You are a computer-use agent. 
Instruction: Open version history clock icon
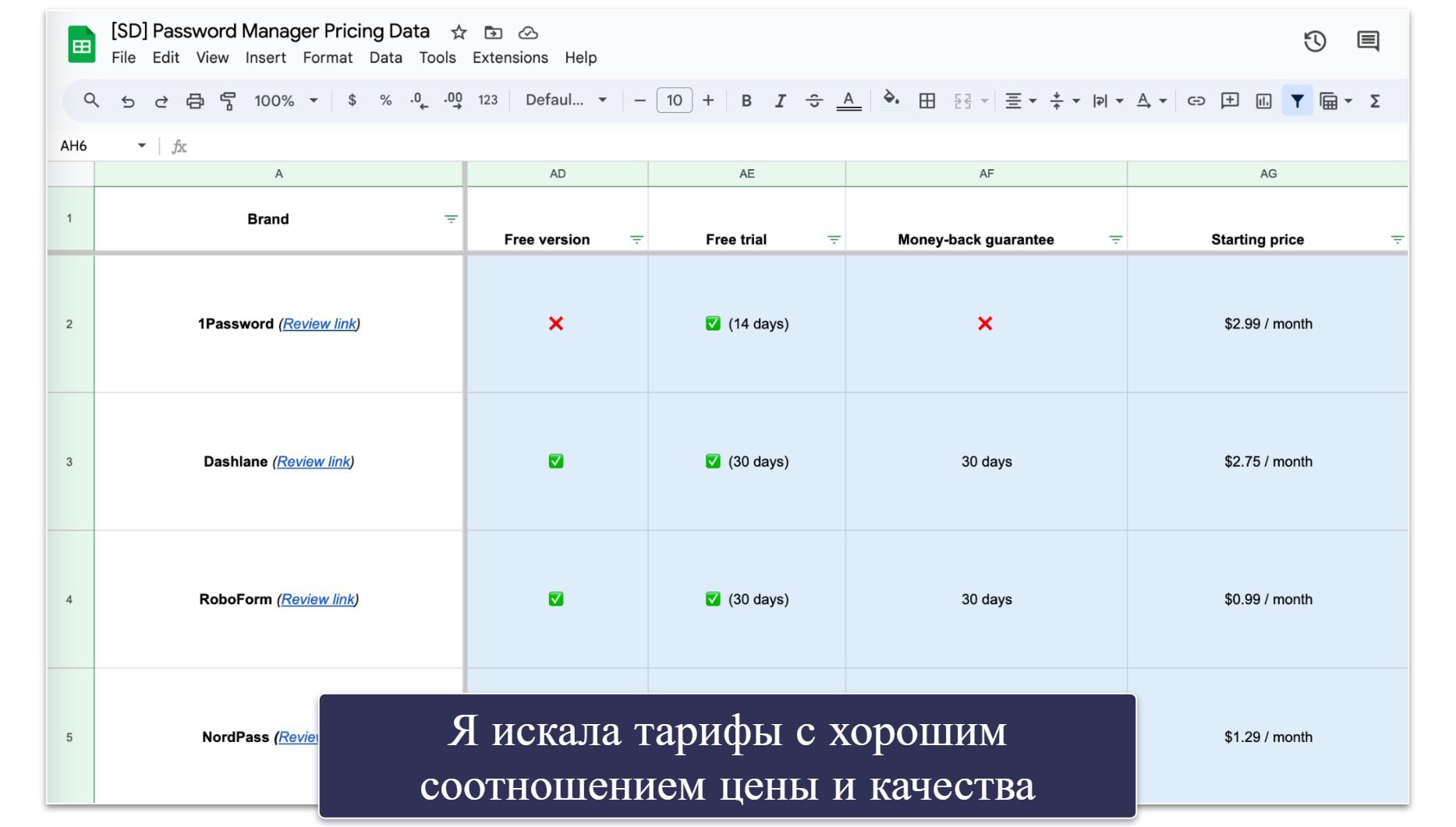pyautogui.click(x=1315, y=41)
